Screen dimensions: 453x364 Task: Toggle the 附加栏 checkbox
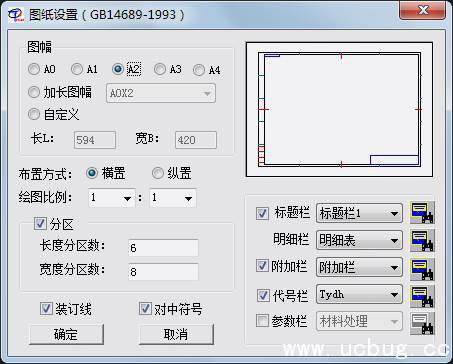(x=262, y=266)
